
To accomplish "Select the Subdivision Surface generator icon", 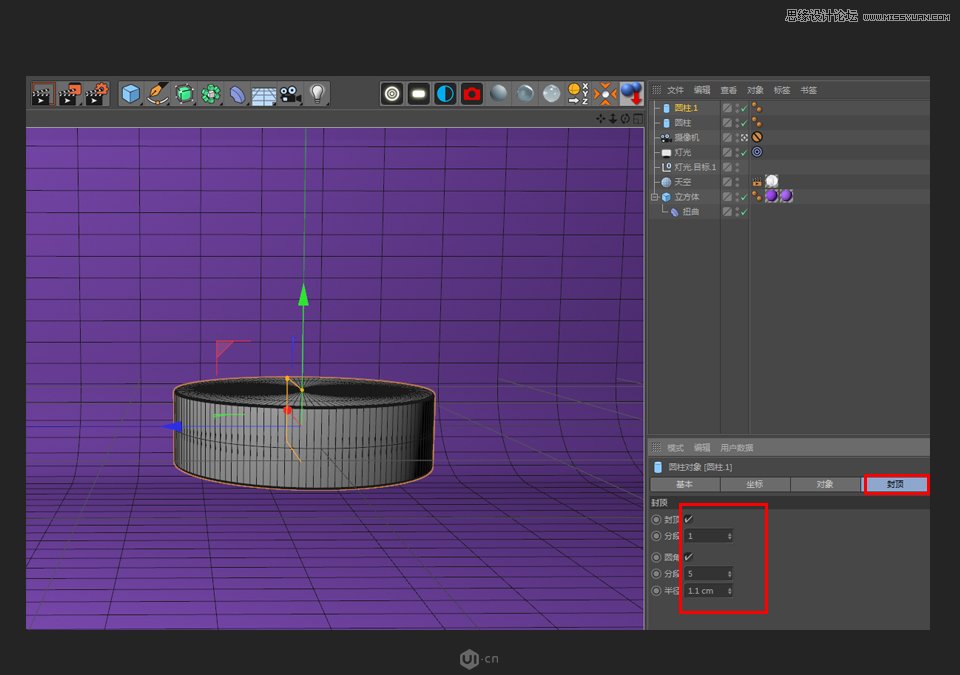I will click(x=186, y=93).
